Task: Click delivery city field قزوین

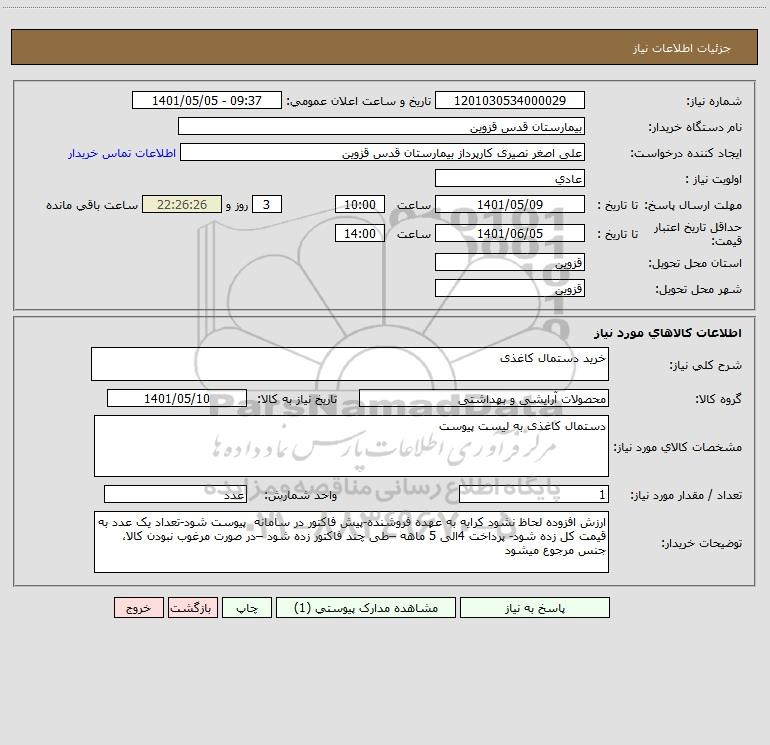Action: [510, 288]
